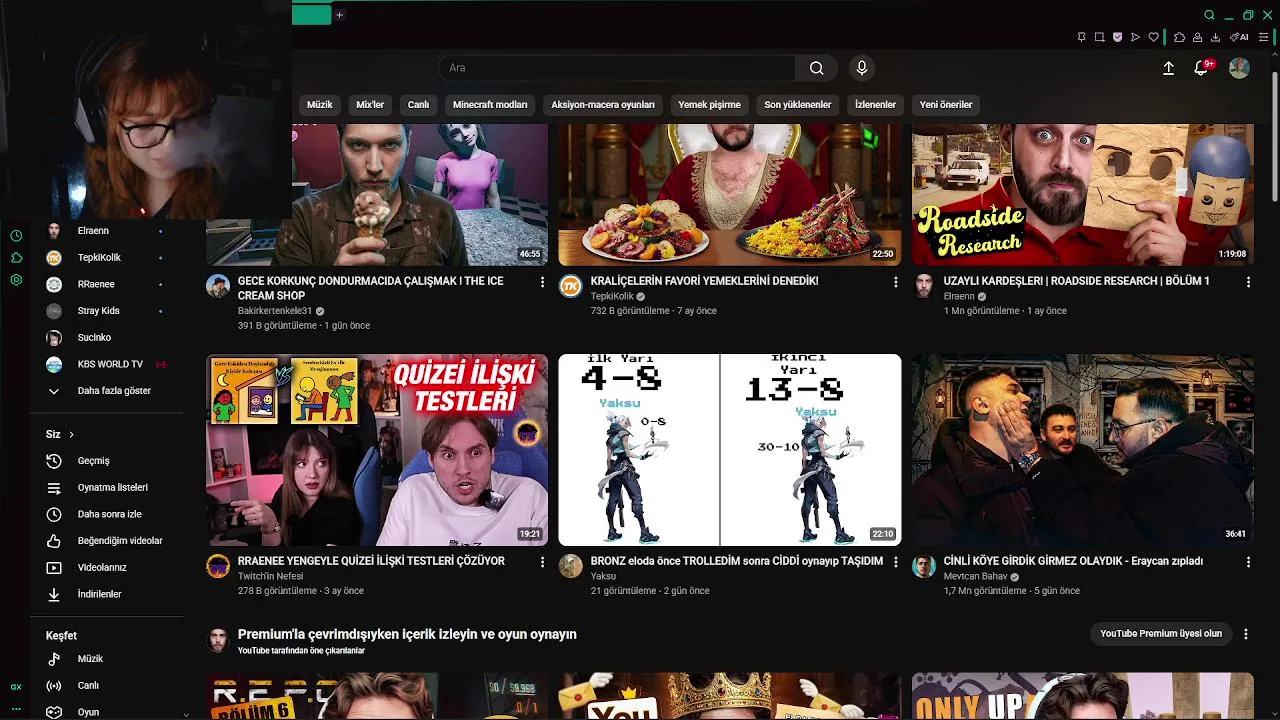1280x720 pixels.
Task: Open the browser downloads icon
Action: [x=1215, y=37]
